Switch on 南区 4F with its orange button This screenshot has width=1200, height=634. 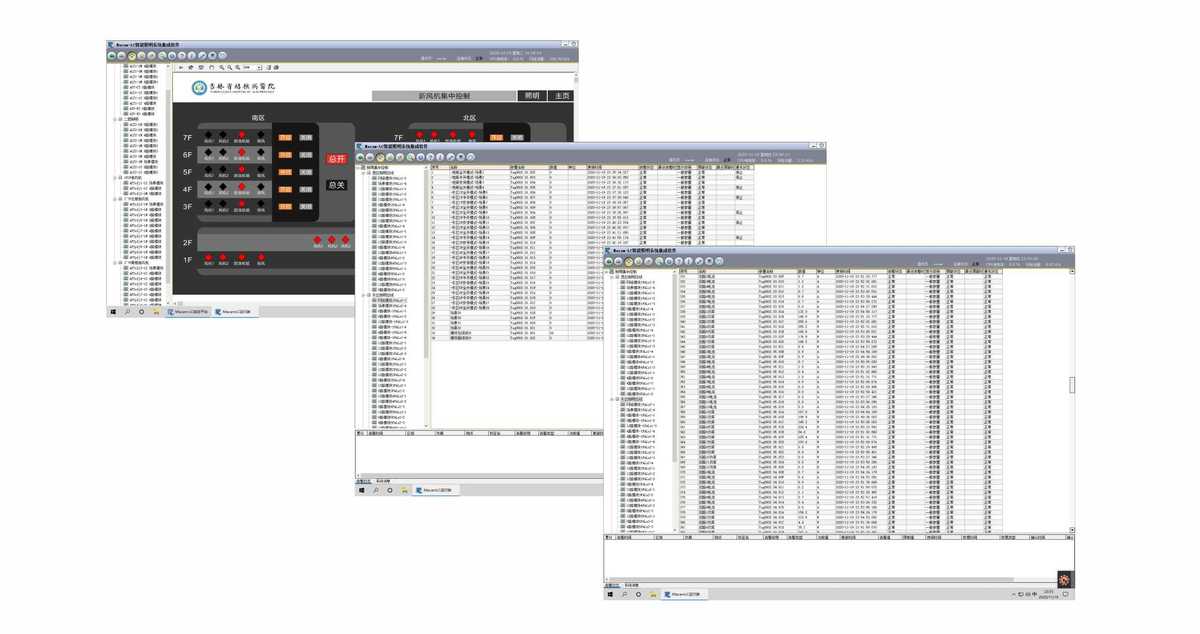[285, 189]
